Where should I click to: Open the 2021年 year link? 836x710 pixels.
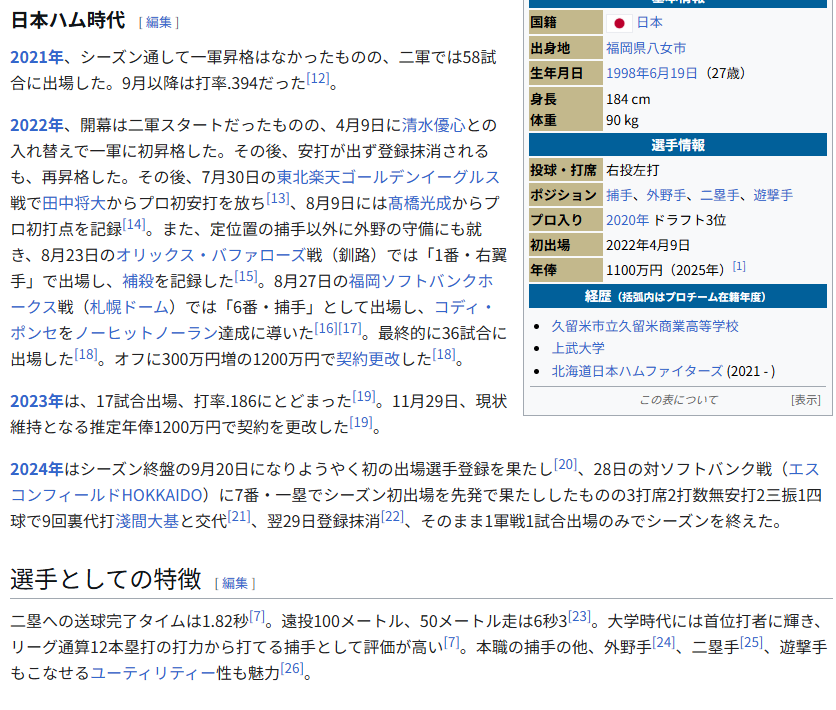[37, 57]
